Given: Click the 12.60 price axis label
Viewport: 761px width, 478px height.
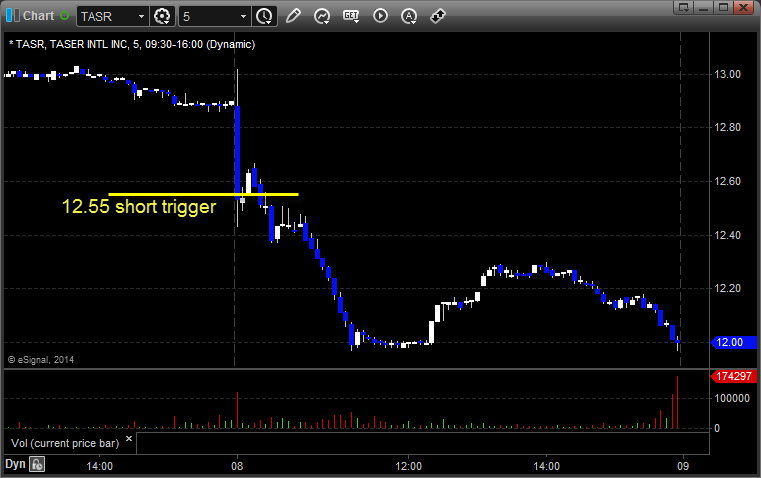Looking at the screenshot, I should point(728,181).
